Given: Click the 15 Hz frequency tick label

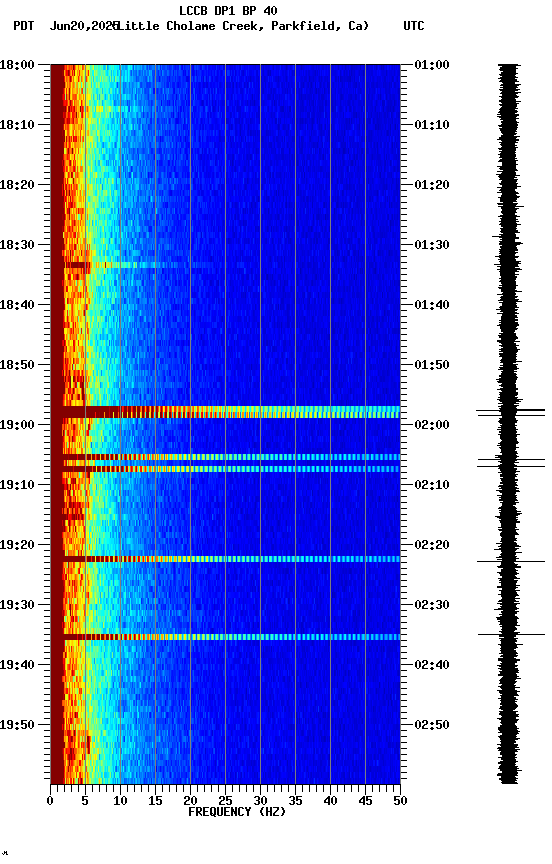Looking at the screenshot, I should 155,801.
